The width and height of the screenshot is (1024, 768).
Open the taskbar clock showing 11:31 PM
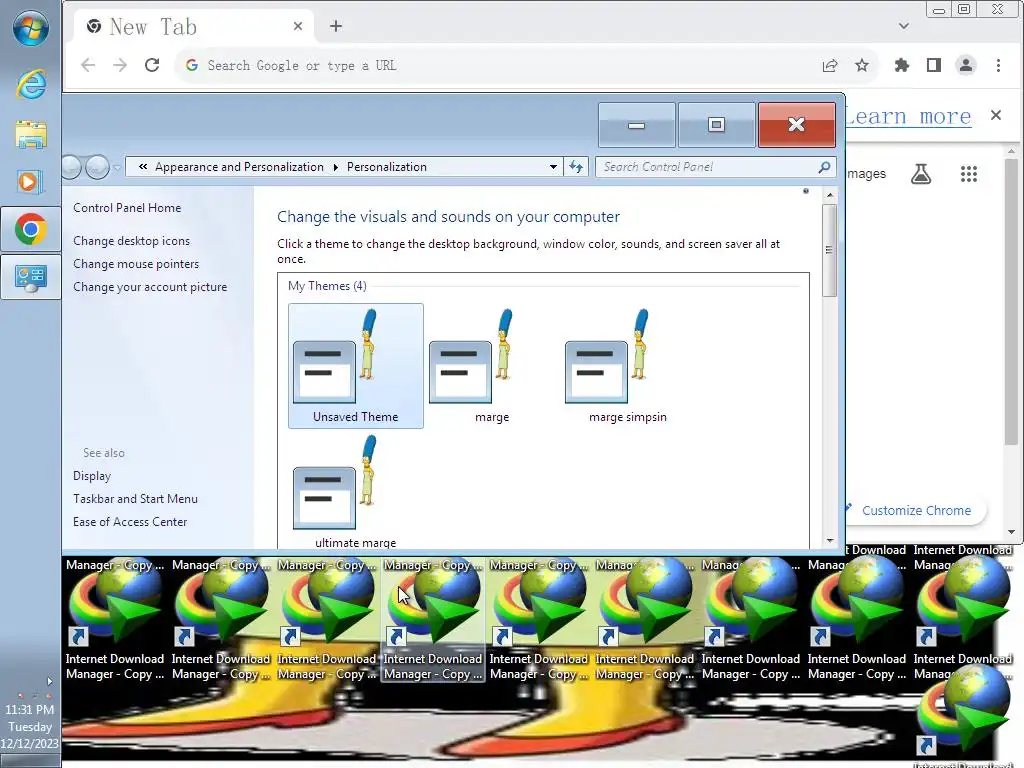pyautogui.click(x=30, y=727)
